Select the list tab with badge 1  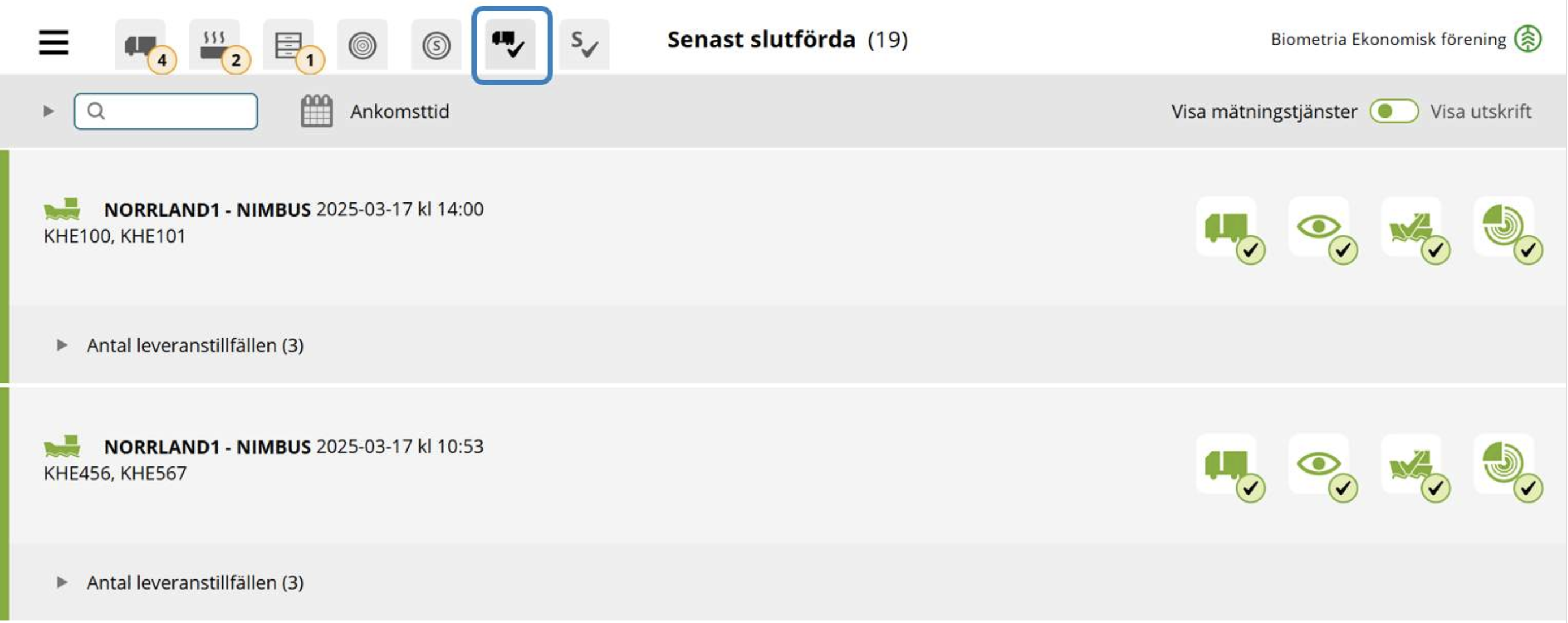288,45
